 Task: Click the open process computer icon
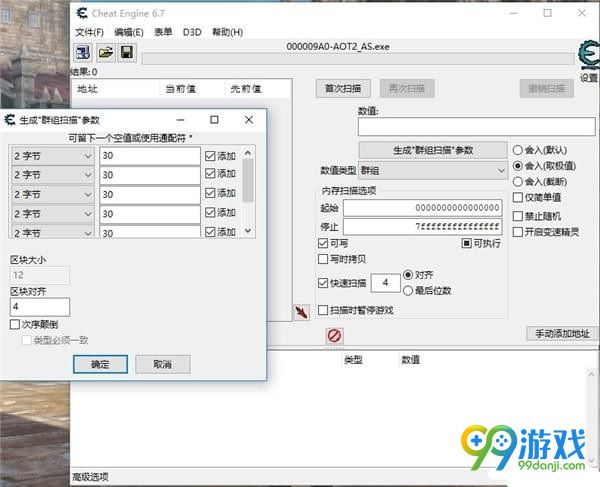82,52
